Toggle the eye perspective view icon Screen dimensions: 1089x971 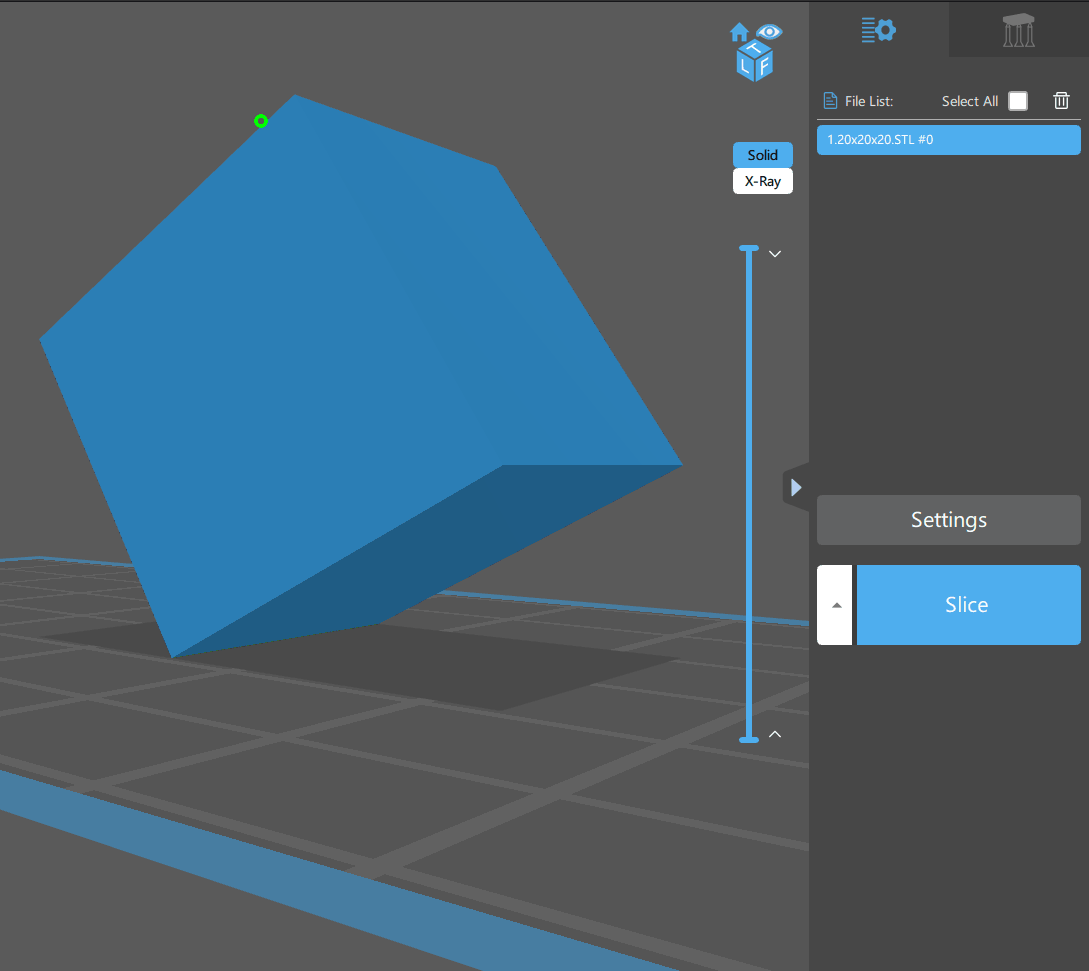click(769, 32)
